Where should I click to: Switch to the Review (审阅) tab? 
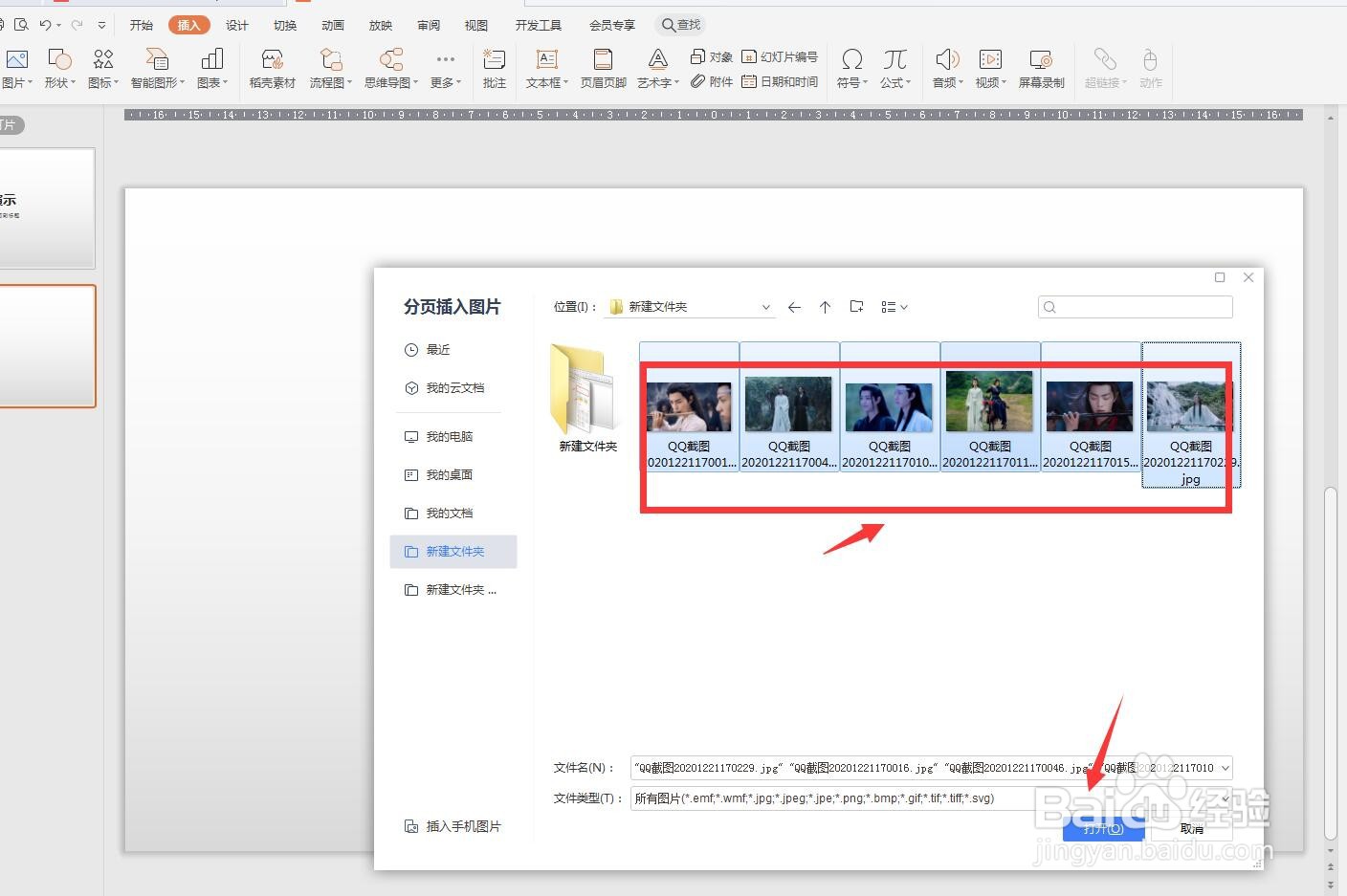(x=429, y=25)
